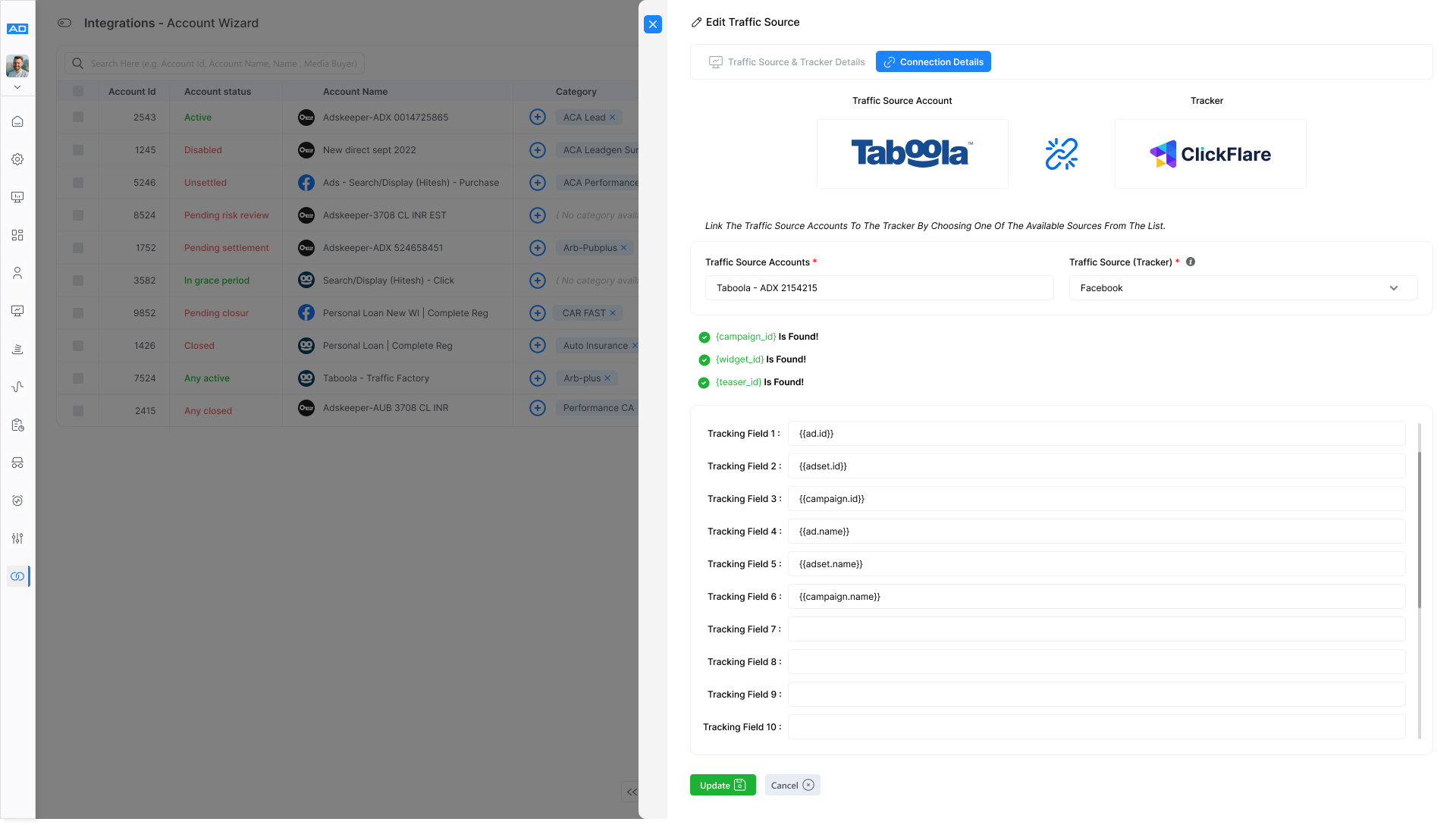Click the Tracking Field 6 input

[1097, 597]
